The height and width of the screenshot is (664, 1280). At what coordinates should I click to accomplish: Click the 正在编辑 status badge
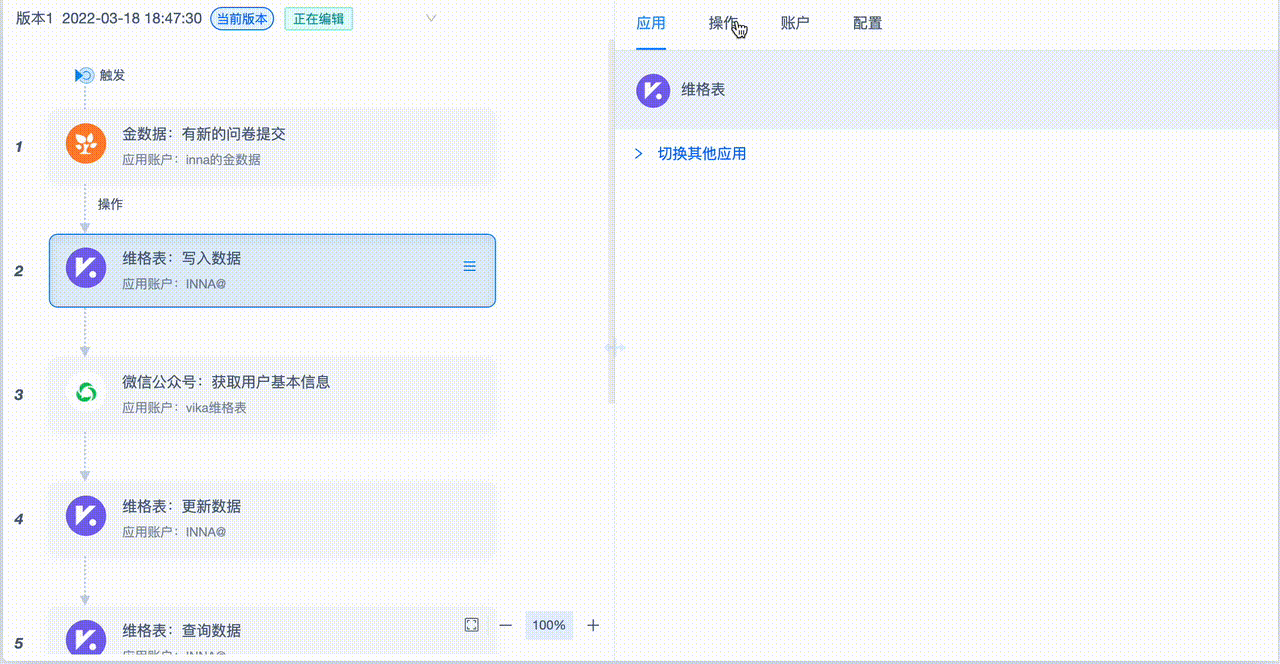(x=318, y=19)
